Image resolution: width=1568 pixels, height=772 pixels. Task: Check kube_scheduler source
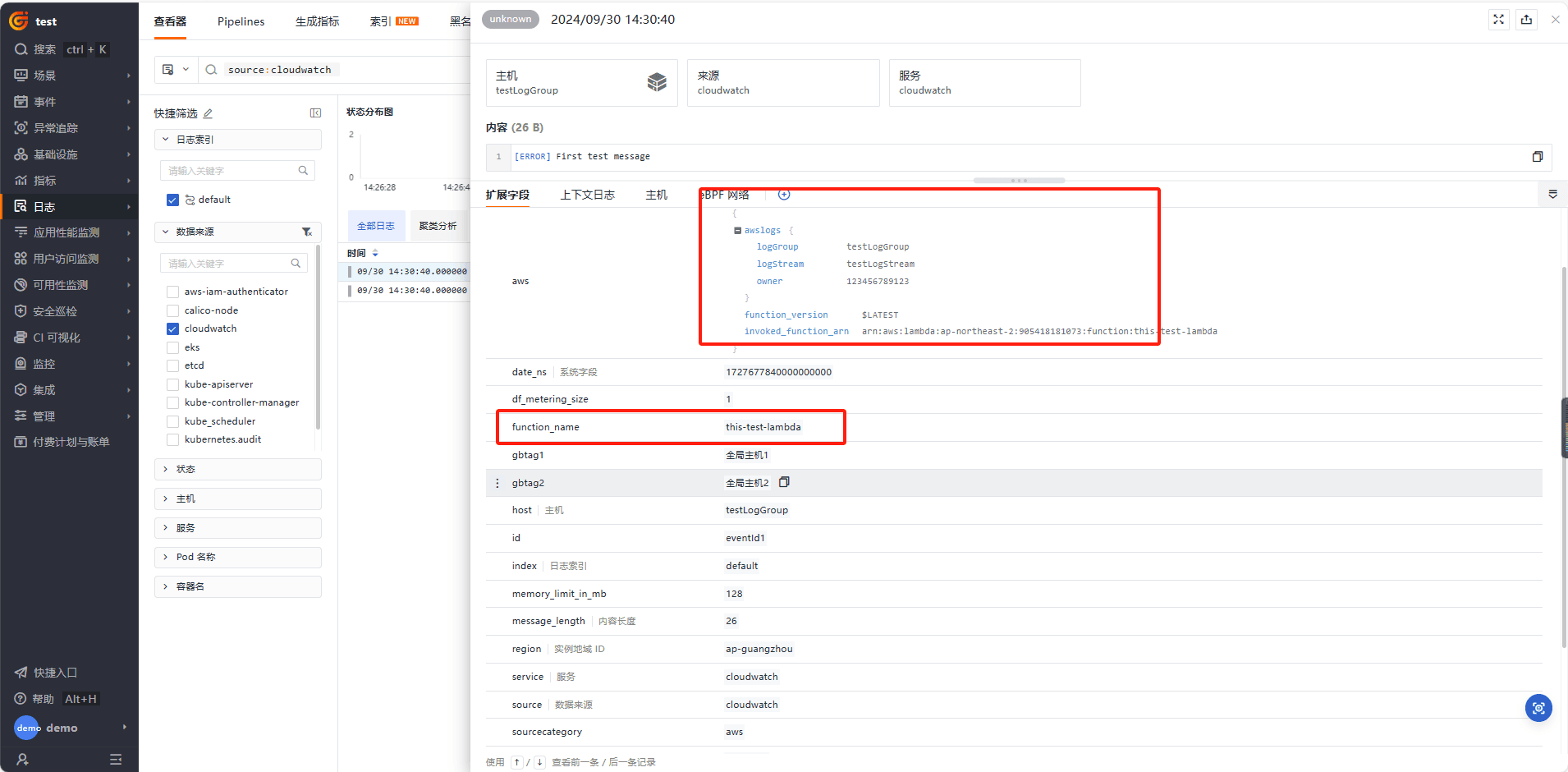[172, 421]
